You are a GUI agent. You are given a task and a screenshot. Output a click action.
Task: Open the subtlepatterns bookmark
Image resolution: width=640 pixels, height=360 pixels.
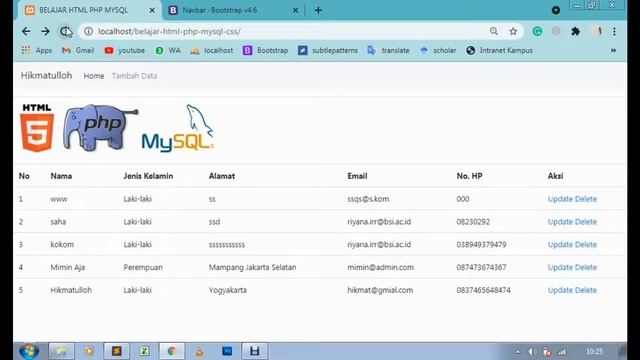(x=328, y=51)
